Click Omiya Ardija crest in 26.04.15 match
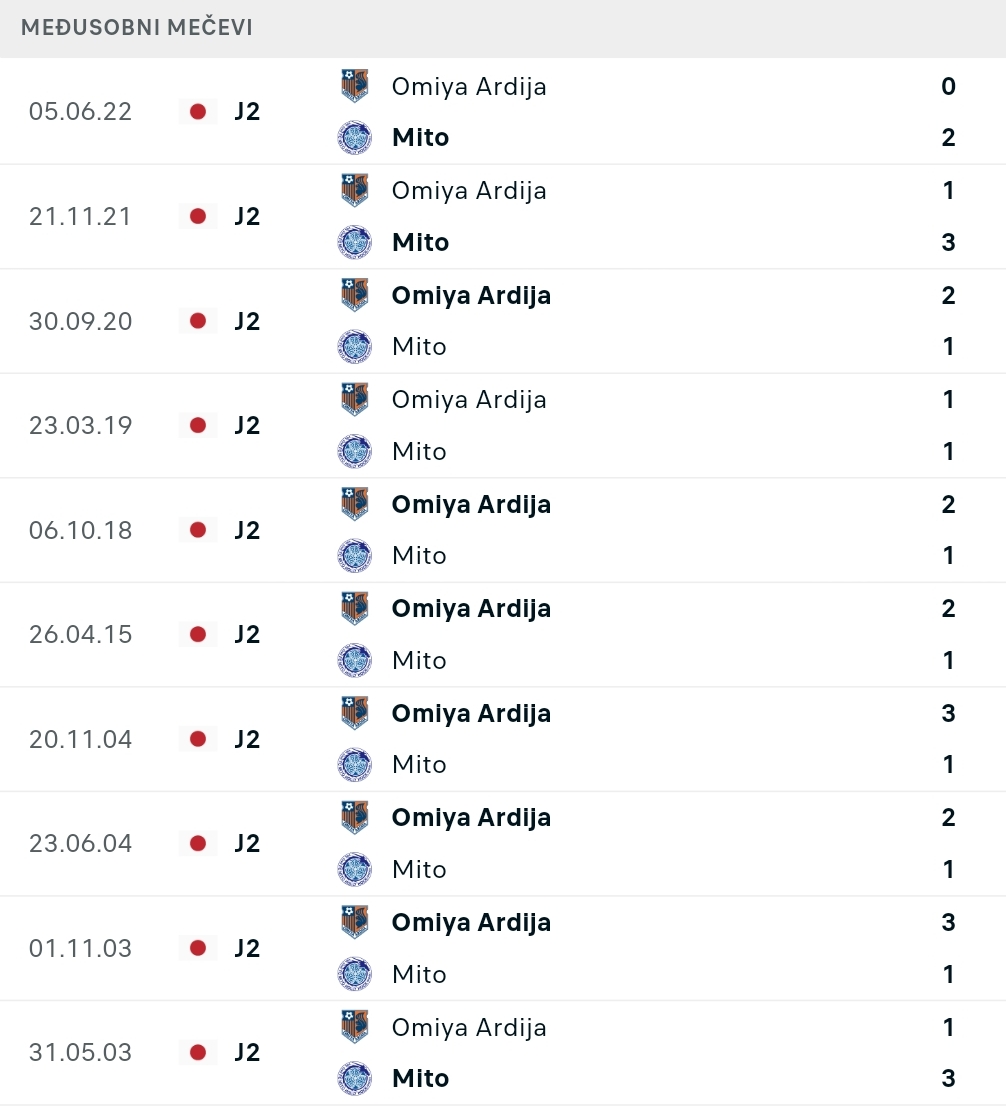This screenshot has width=1006, height=1118. [354, 608]
